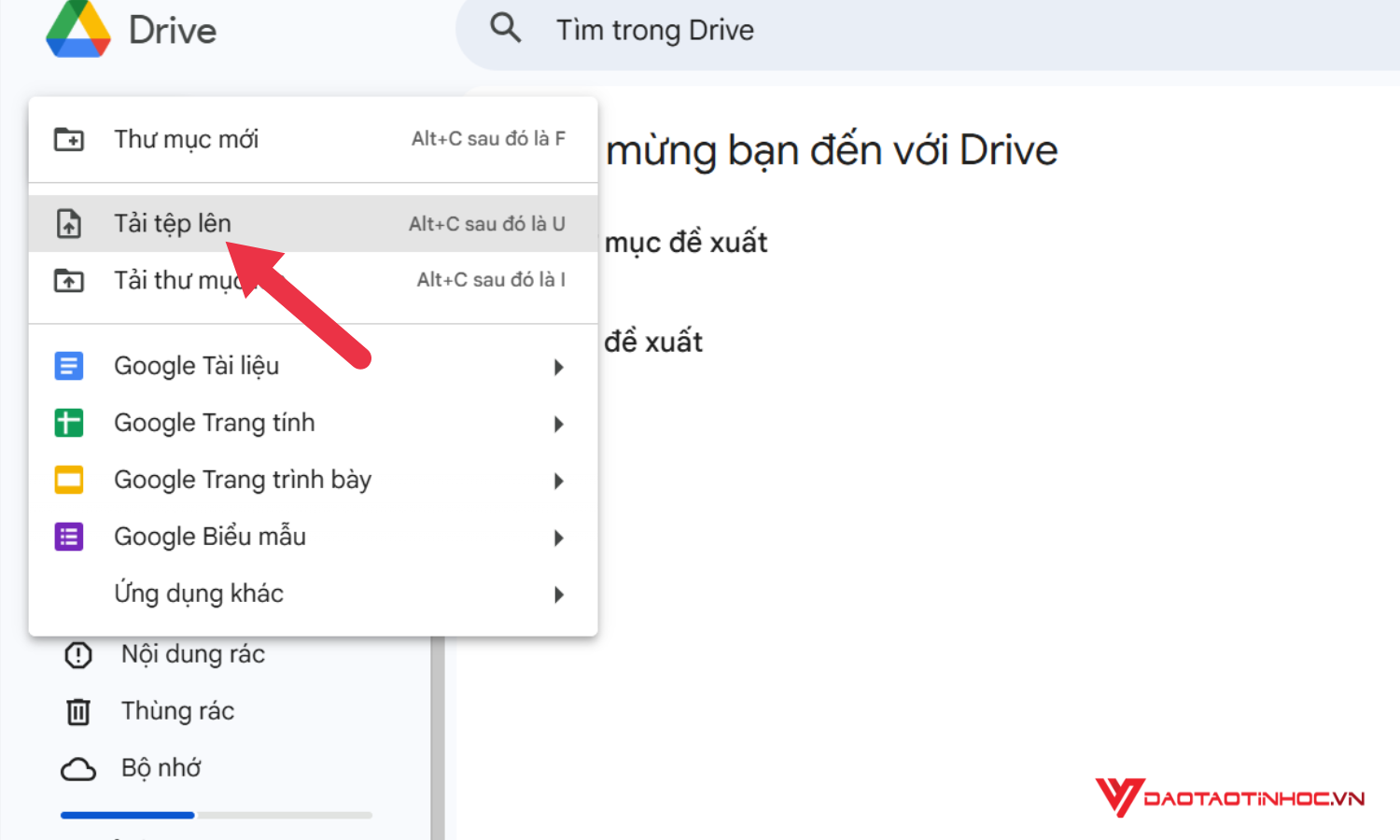Open Nội dung rác in sidebar

coord(192,654)
